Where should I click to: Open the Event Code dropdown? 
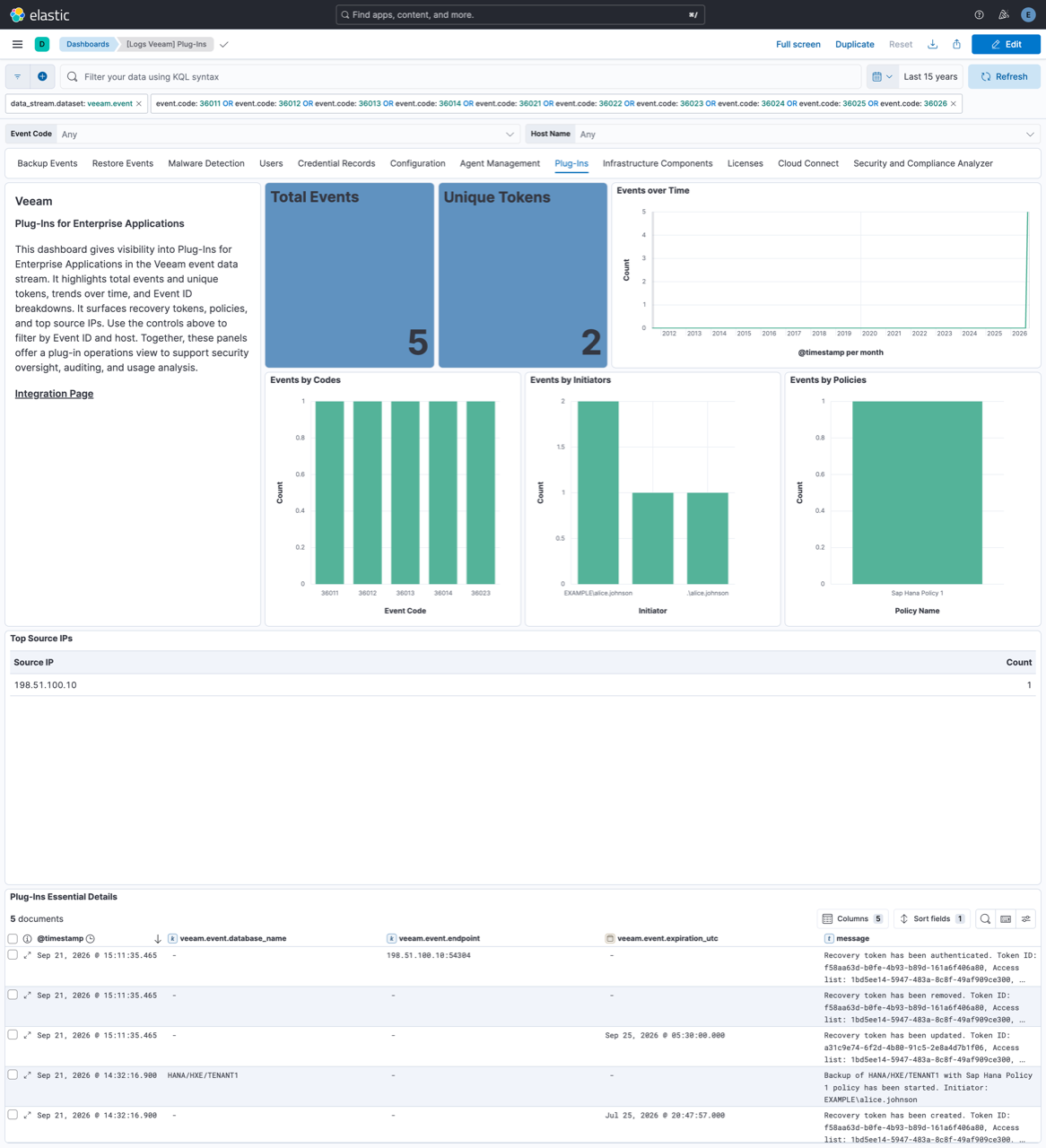point(288,135)
